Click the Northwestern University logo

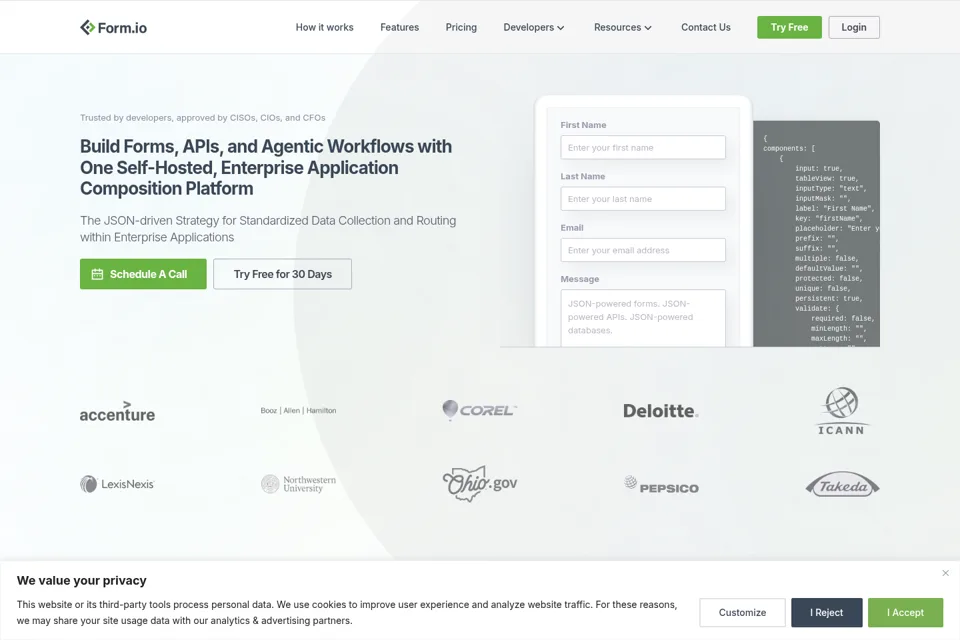coord(298,484)
